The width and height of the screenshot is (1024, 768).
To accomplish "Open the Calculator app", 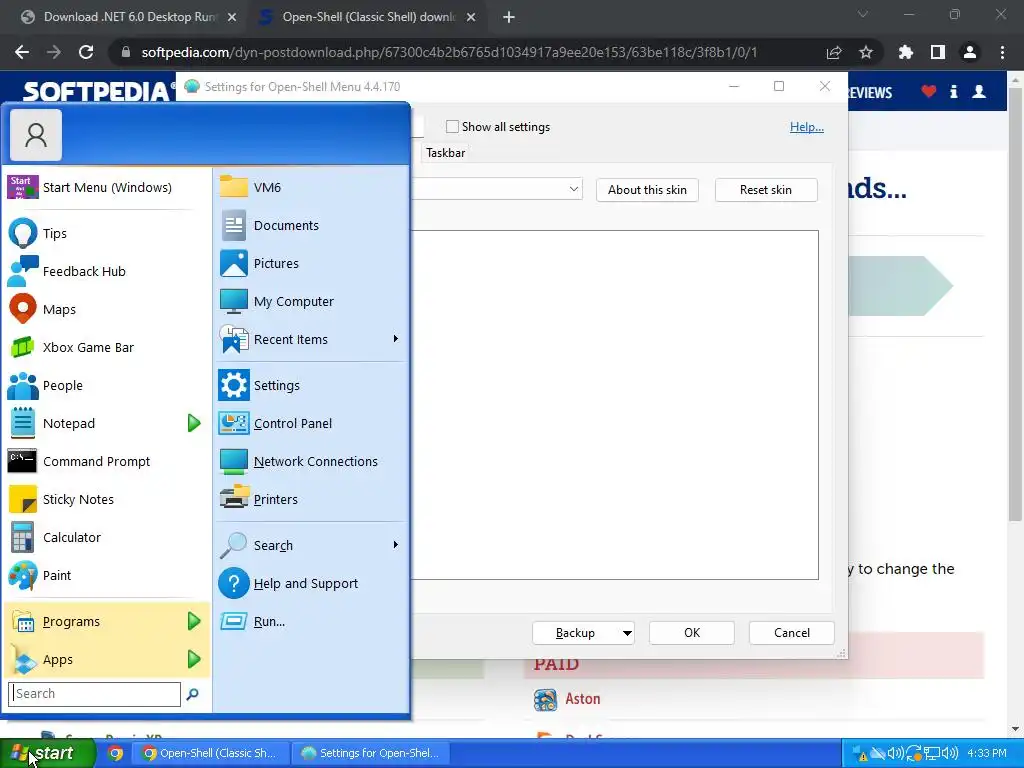I will click(106, 537).
